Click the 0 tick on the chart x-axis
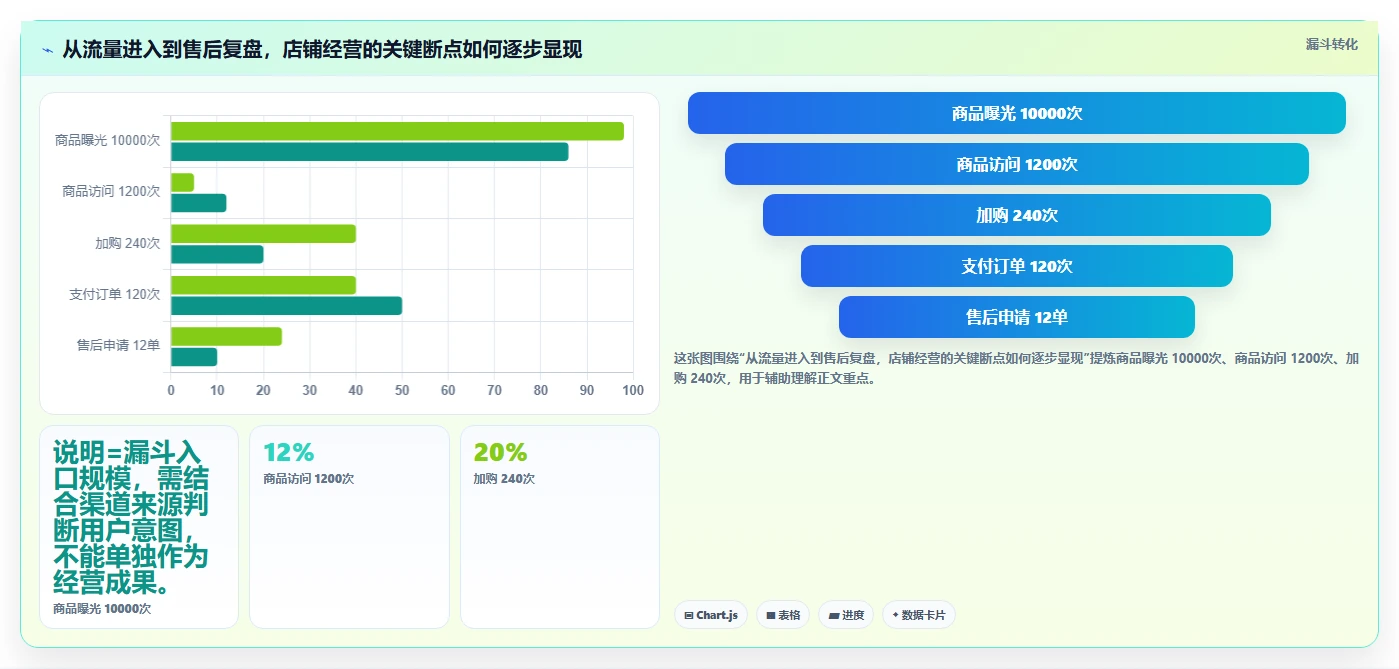Image resolution: width=1399 pixels, height=669 pixels. tap(171, 390)
